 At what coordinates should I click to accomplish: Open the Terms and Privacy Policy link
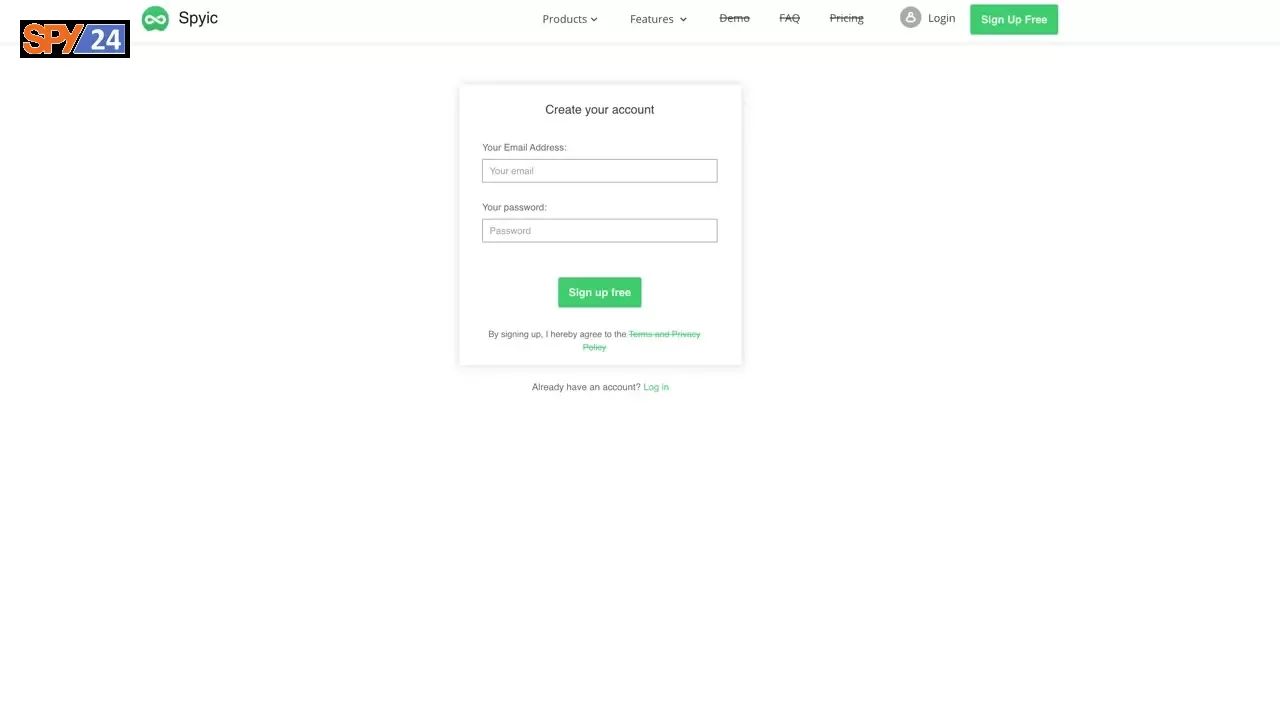click(642, 340)
